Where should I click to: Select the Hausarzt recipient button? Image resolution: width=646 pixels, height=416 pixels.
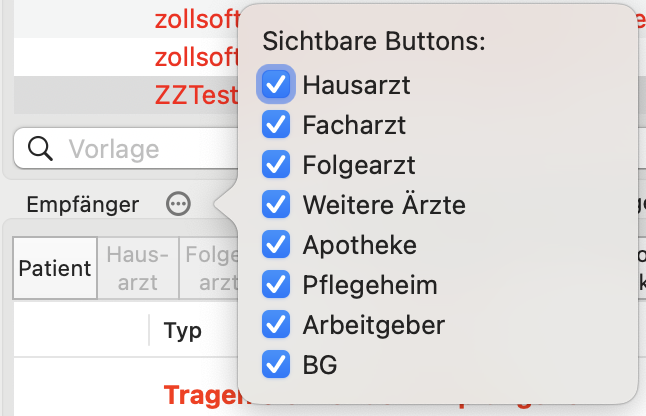coord(137,269)
